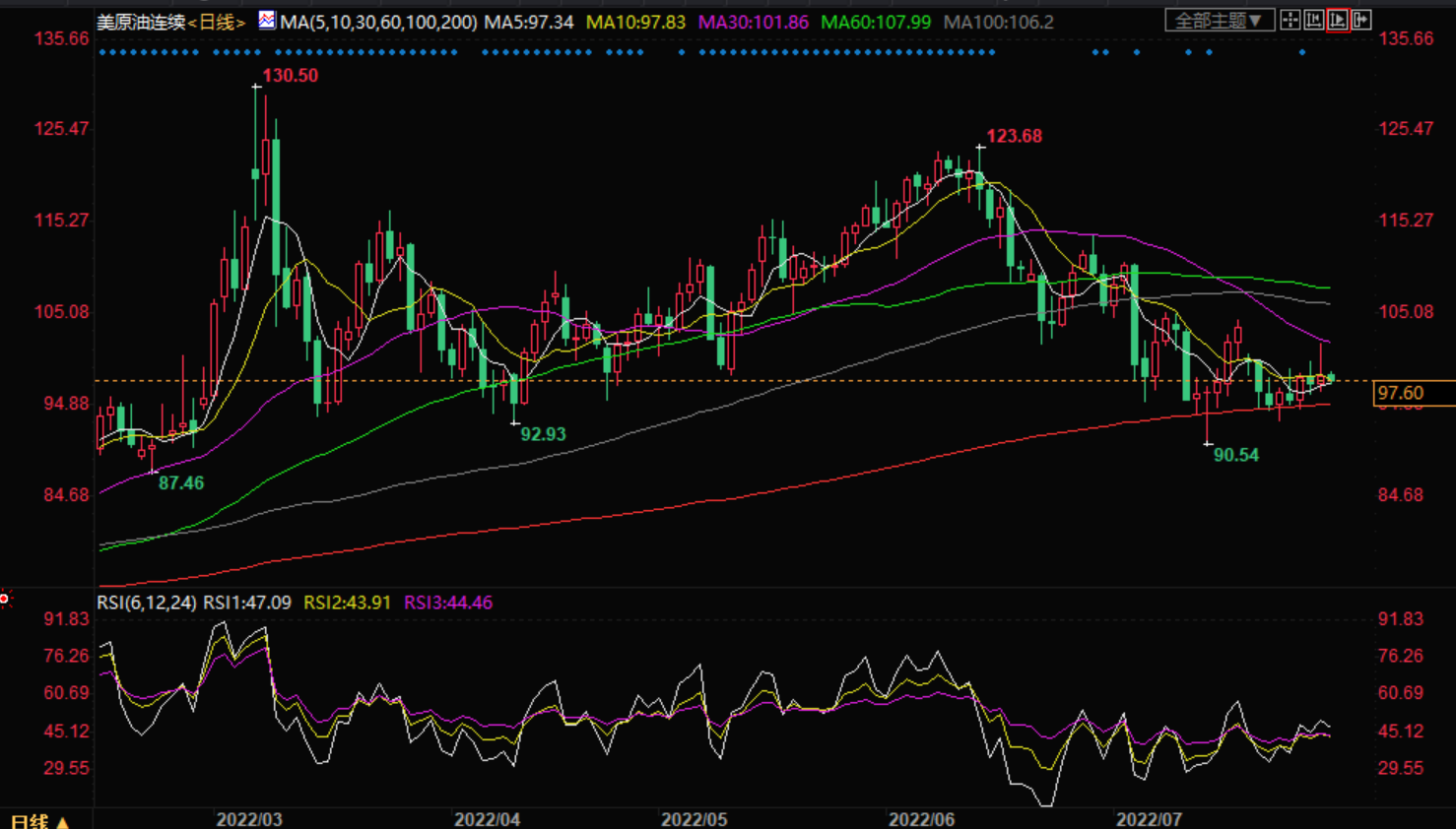Click the RSI(6,12,24) indicator label
1456x829 pixels.
[x=146, y=603]
